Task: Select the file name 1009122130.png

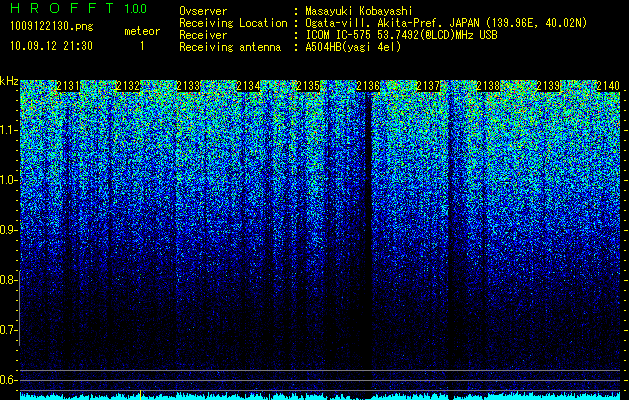Action: coord(51,27)
